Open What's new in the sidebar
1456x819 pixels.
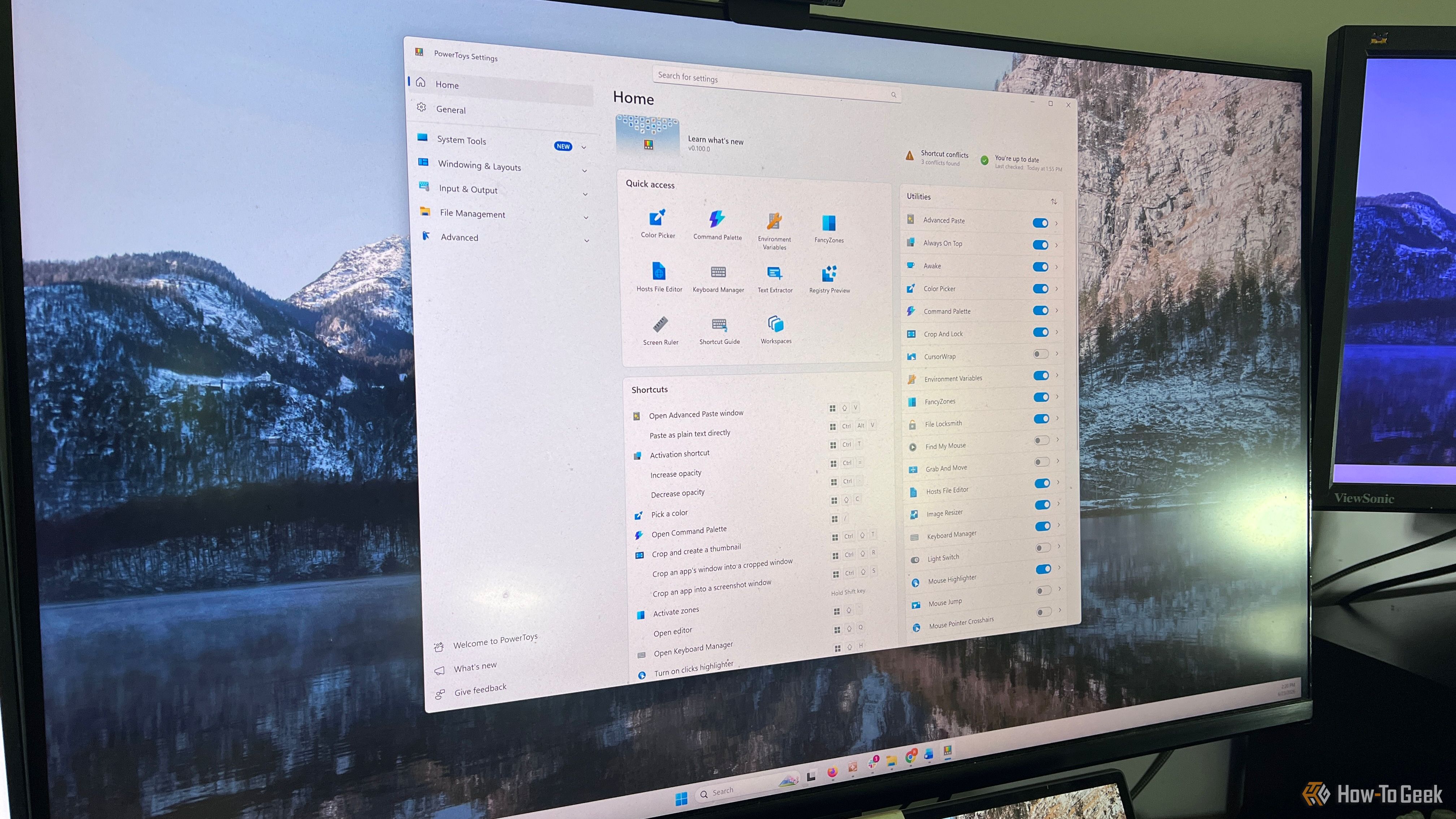click(466, 668)
